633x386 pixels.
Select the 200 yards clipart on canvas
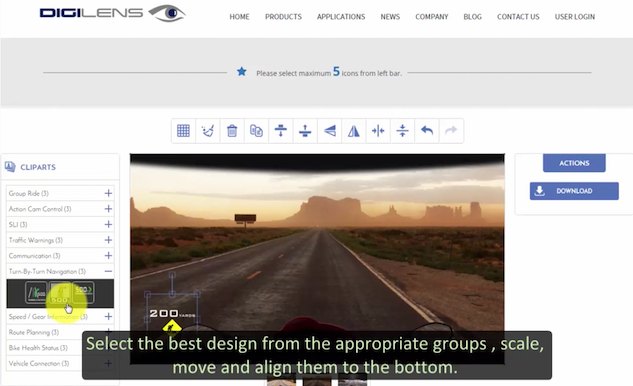[x=172, y=313]
